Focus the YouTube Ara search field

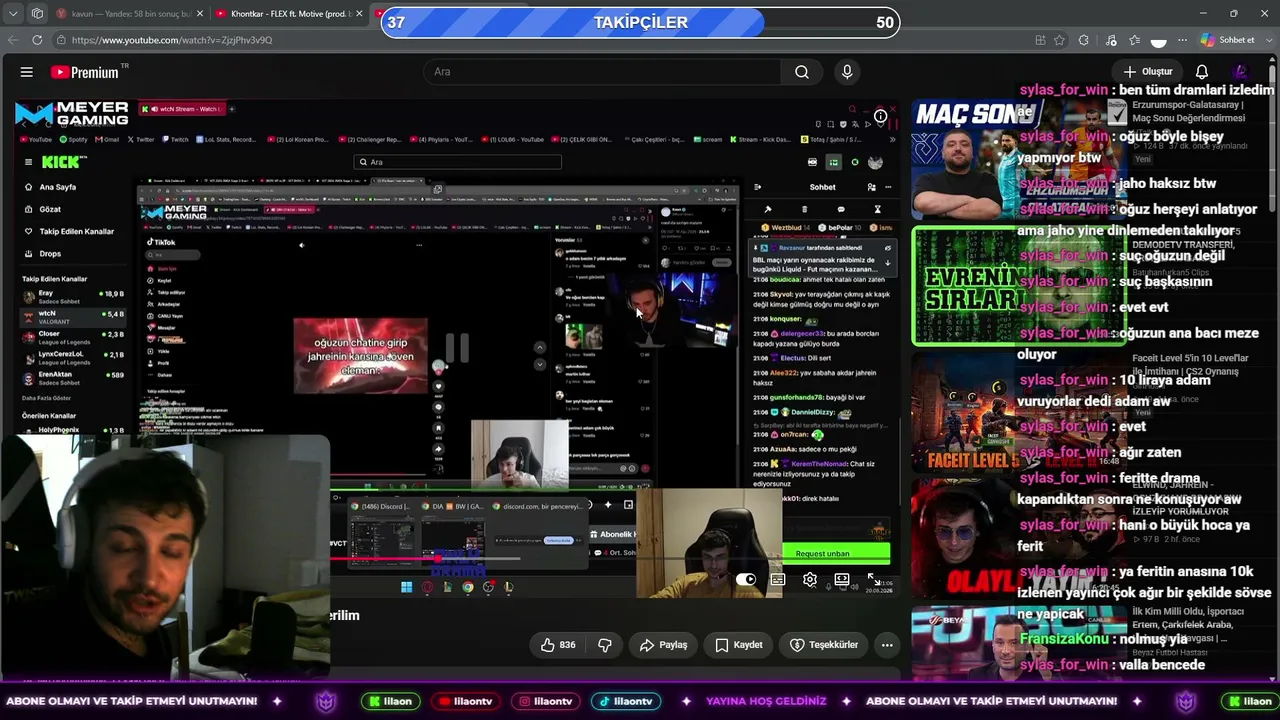(x=602, y=72)
